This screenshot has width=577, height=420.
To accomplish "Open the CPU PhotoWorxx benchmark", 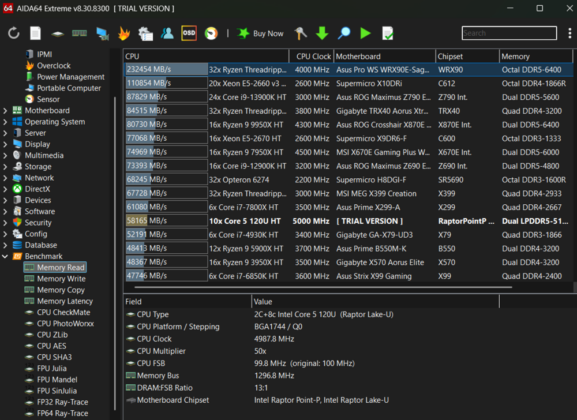I will pyautogui.click(x=59, y=324).
